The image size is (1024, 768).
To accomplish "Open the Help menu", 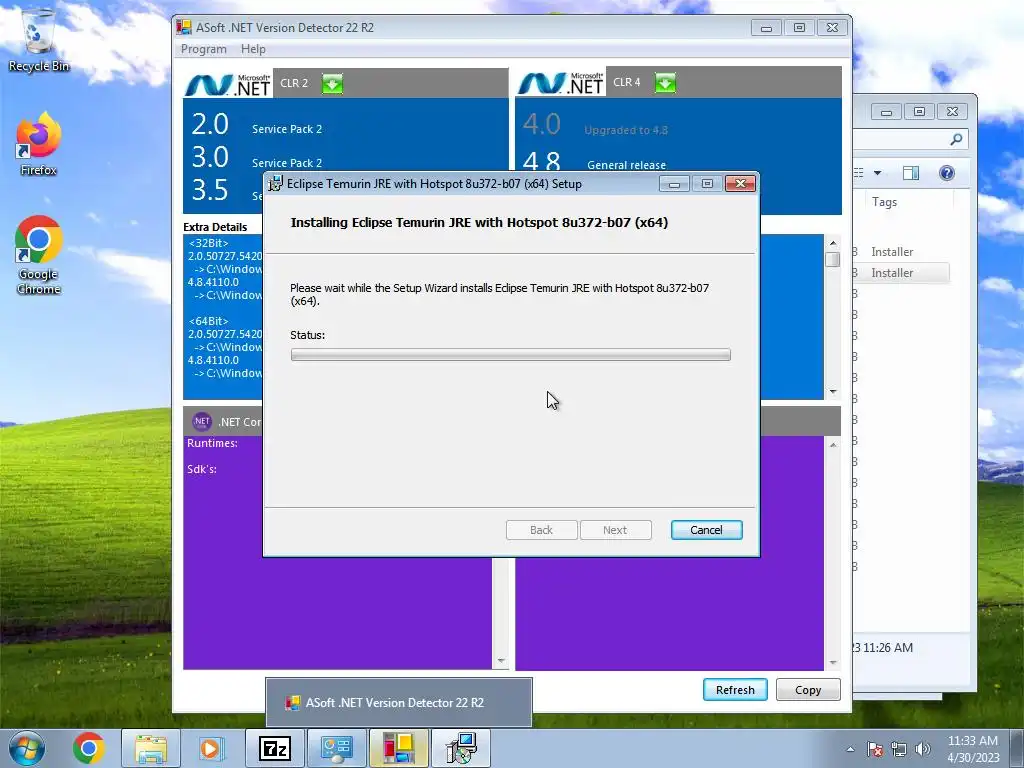I will coord(253,49).
